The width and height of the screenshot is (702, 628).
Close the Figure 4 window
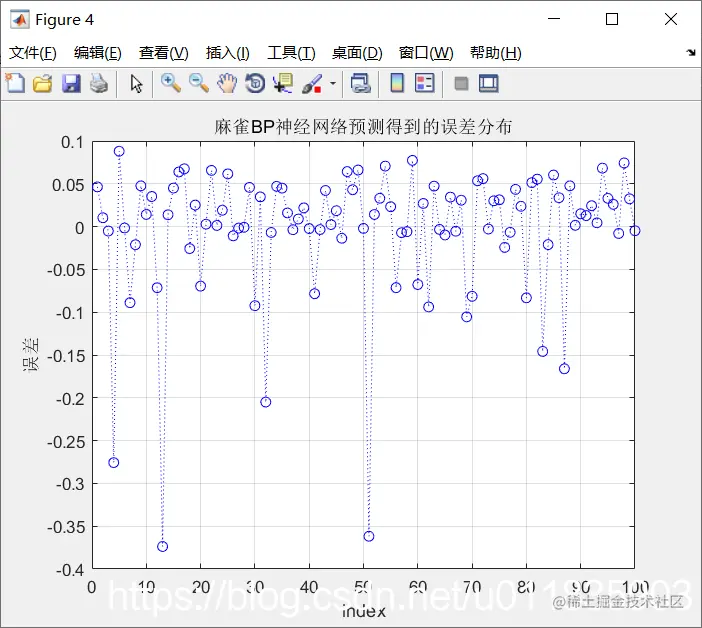tap(671, 19)
